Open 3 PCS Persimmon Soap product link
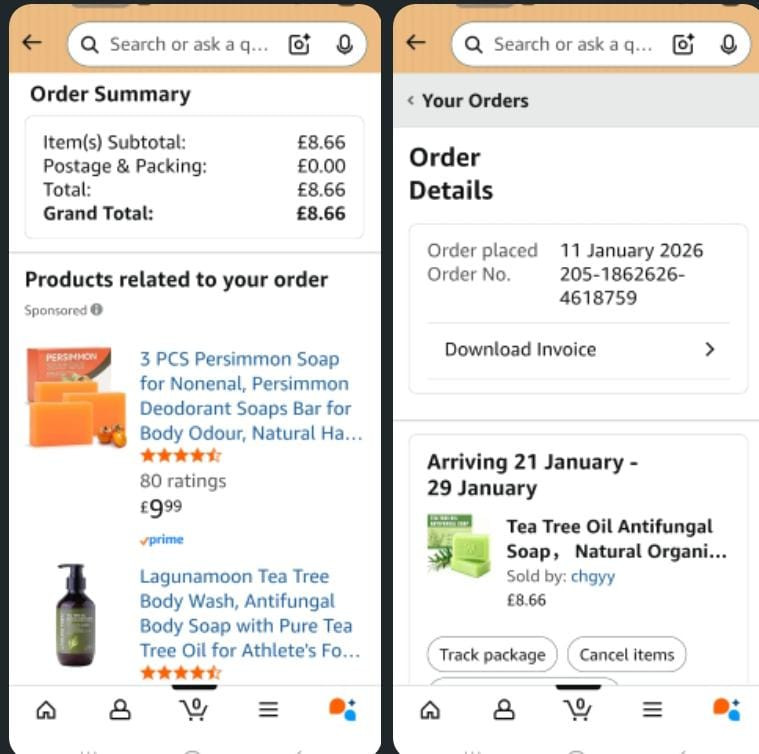The height and width of the screenshot is (754, 759). [251, 396]
